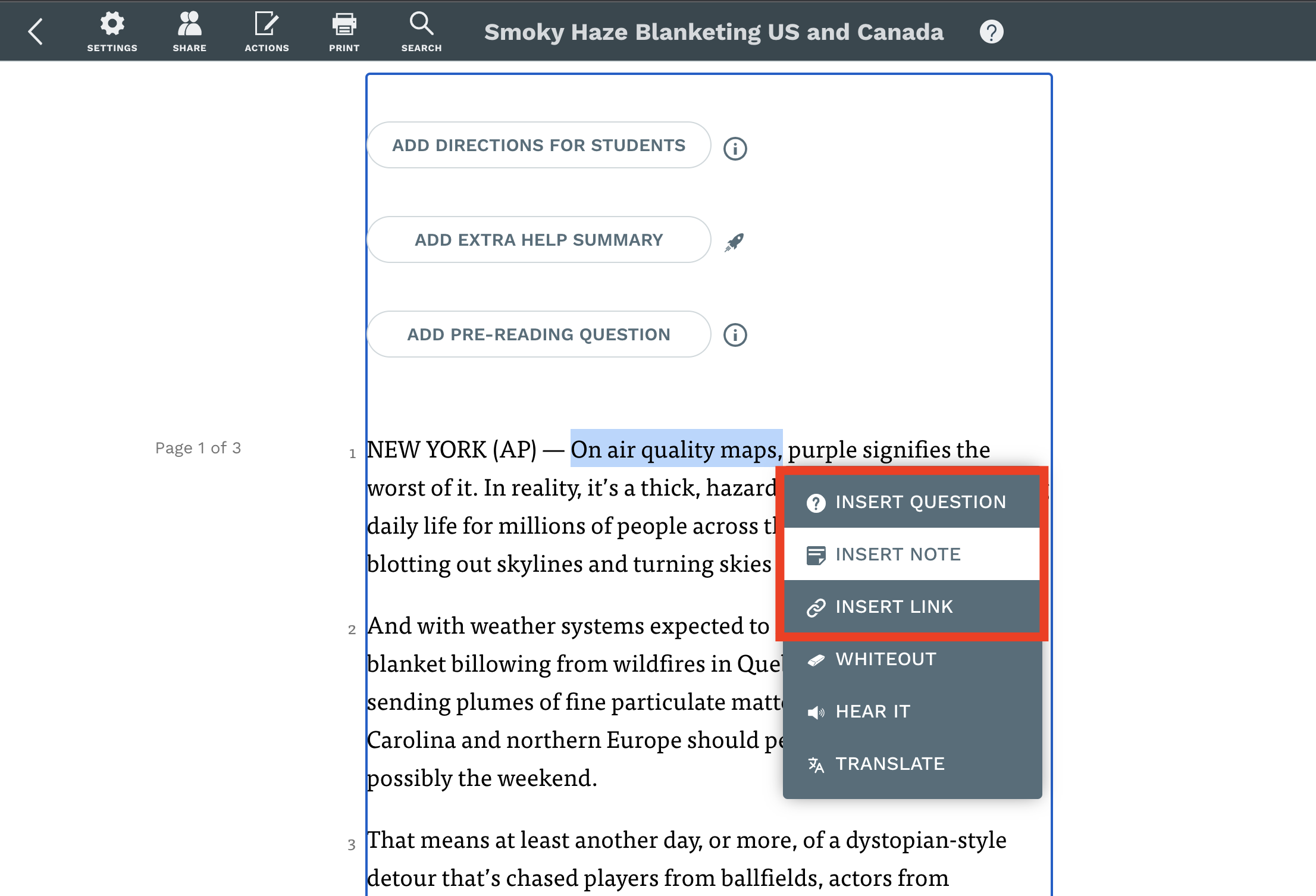Click "That means at least another day" line
The height and width of the screenshot is (896, 1316).
535,839
